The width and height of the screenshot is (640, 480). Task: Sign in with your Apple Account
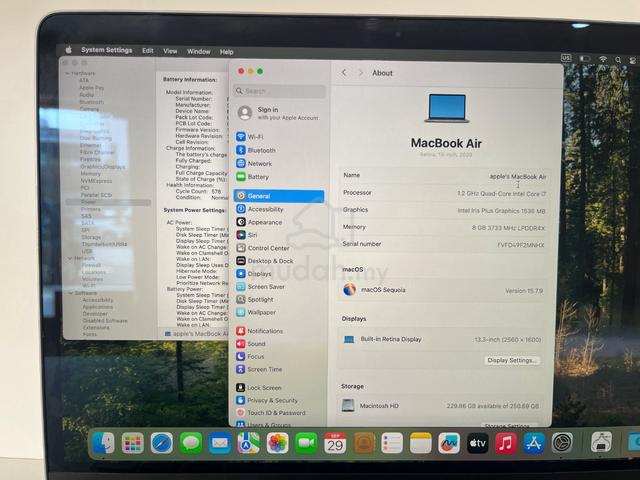point(279,113)
